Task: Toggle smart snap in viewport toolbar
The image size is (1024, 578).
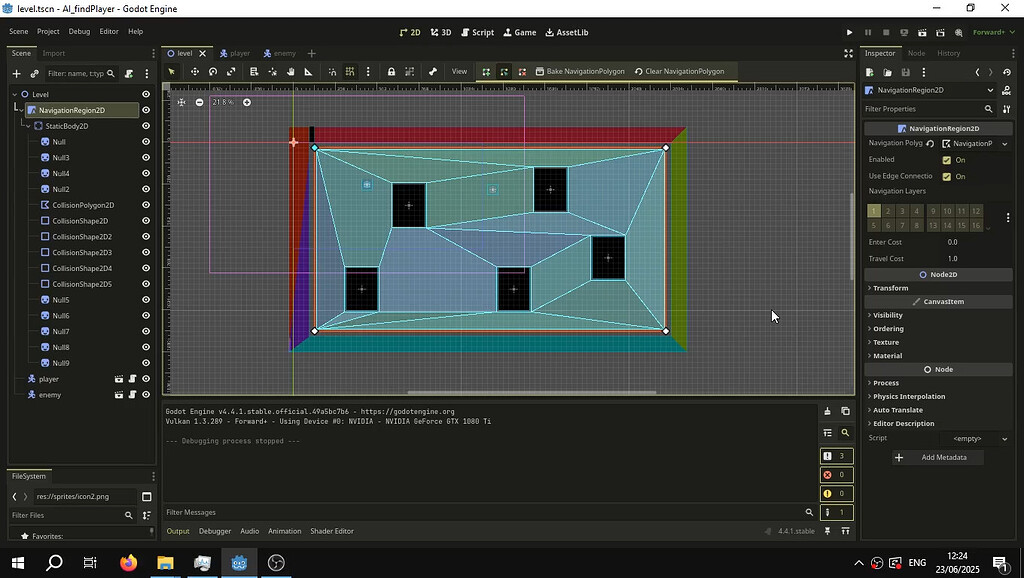Action: [332, 71]
